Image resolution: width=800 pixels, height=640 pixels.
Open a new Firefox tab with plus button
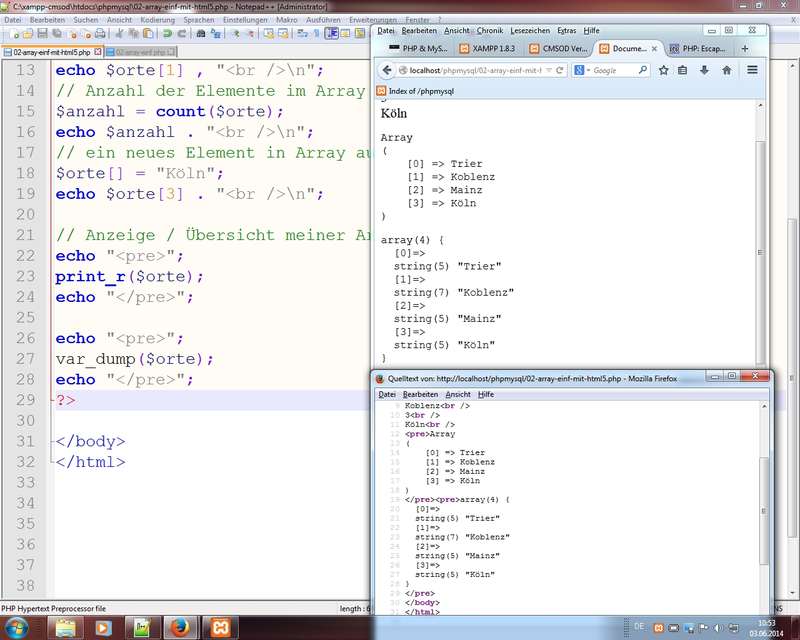(x=745, y=48)
